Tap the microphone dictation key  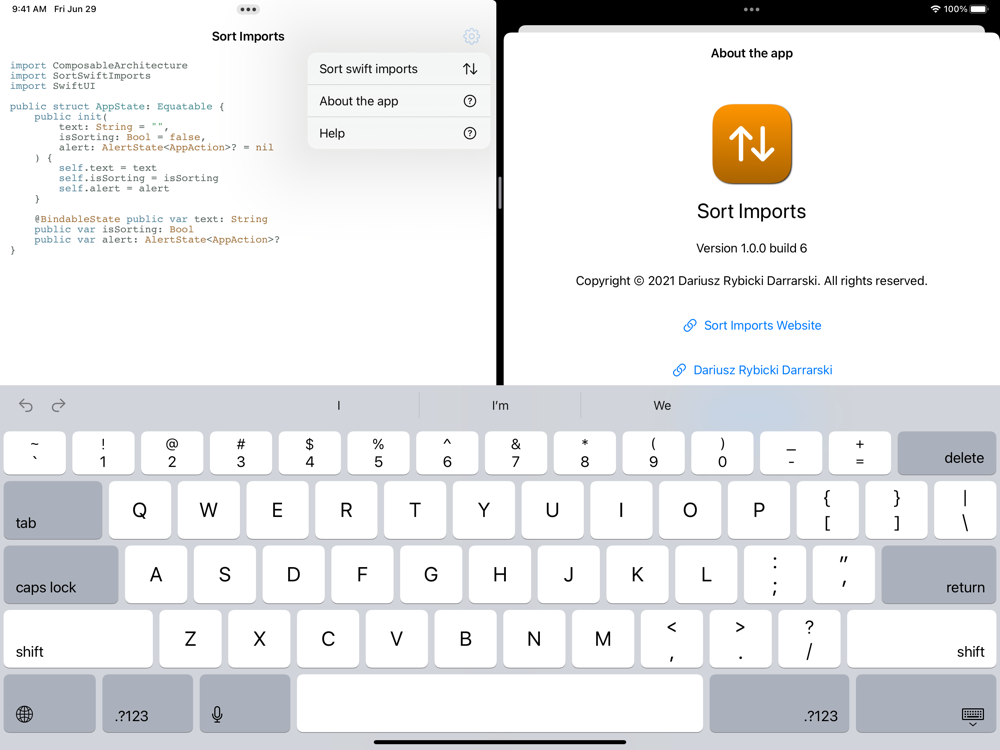click(245, 703)
